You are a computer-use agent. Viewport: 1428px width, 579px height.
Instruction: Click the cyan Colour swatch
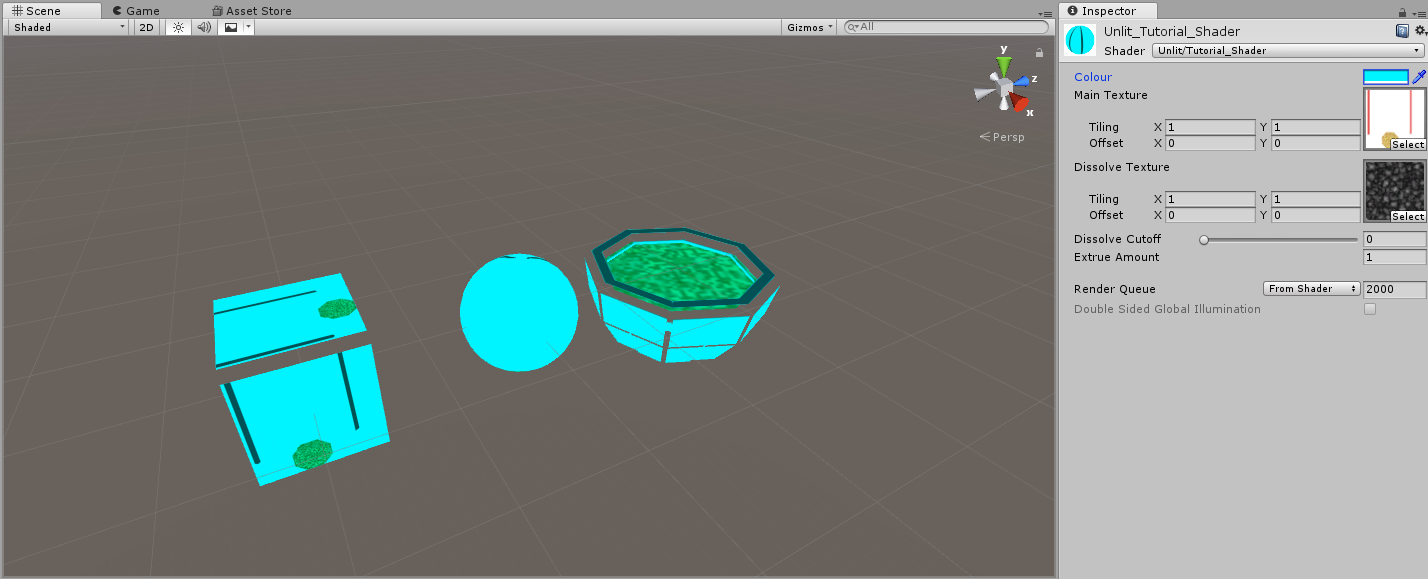point(1388,76)
